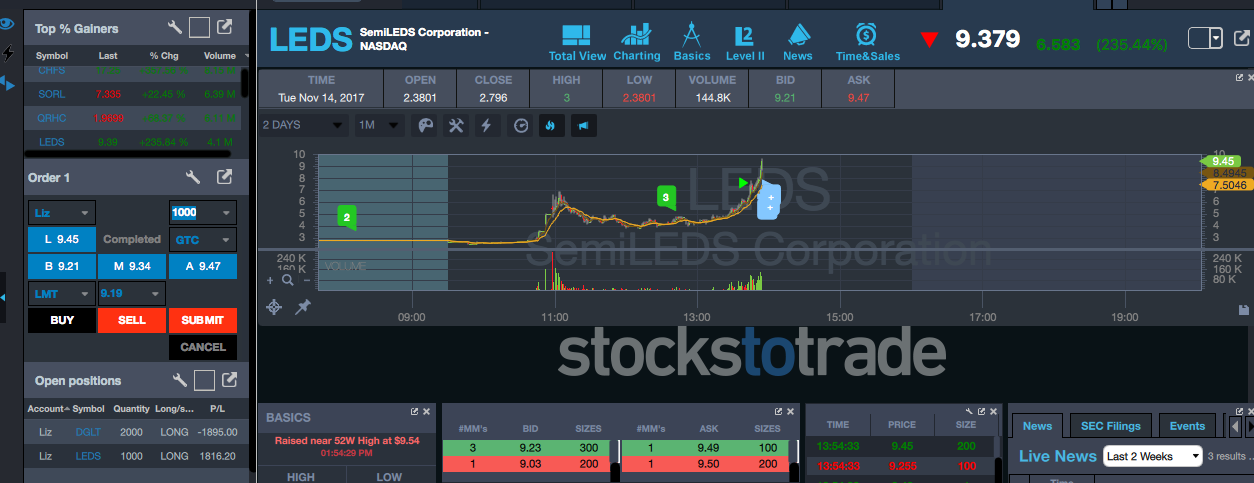Switch to the Events tab
This screenshot has width=1254, height=483.
[x=1187, y=426]
